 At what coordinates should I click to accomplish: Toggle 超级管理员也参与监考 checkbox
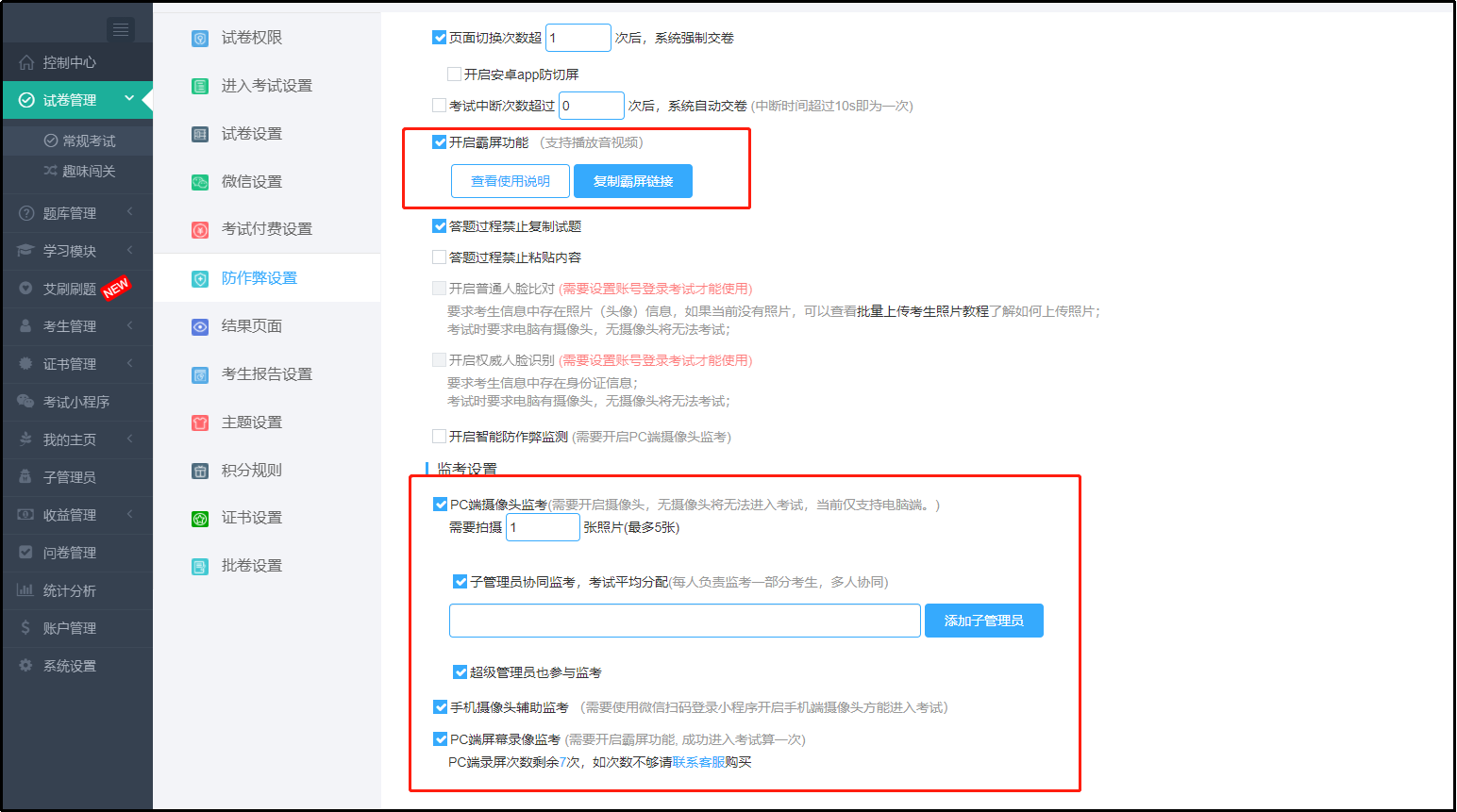pyautogui.click(x=460, y=672)
